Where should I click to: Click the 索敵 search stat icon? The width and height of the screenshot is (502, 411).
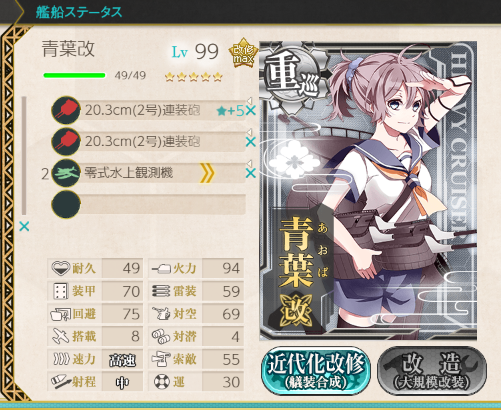coord(161,359)
